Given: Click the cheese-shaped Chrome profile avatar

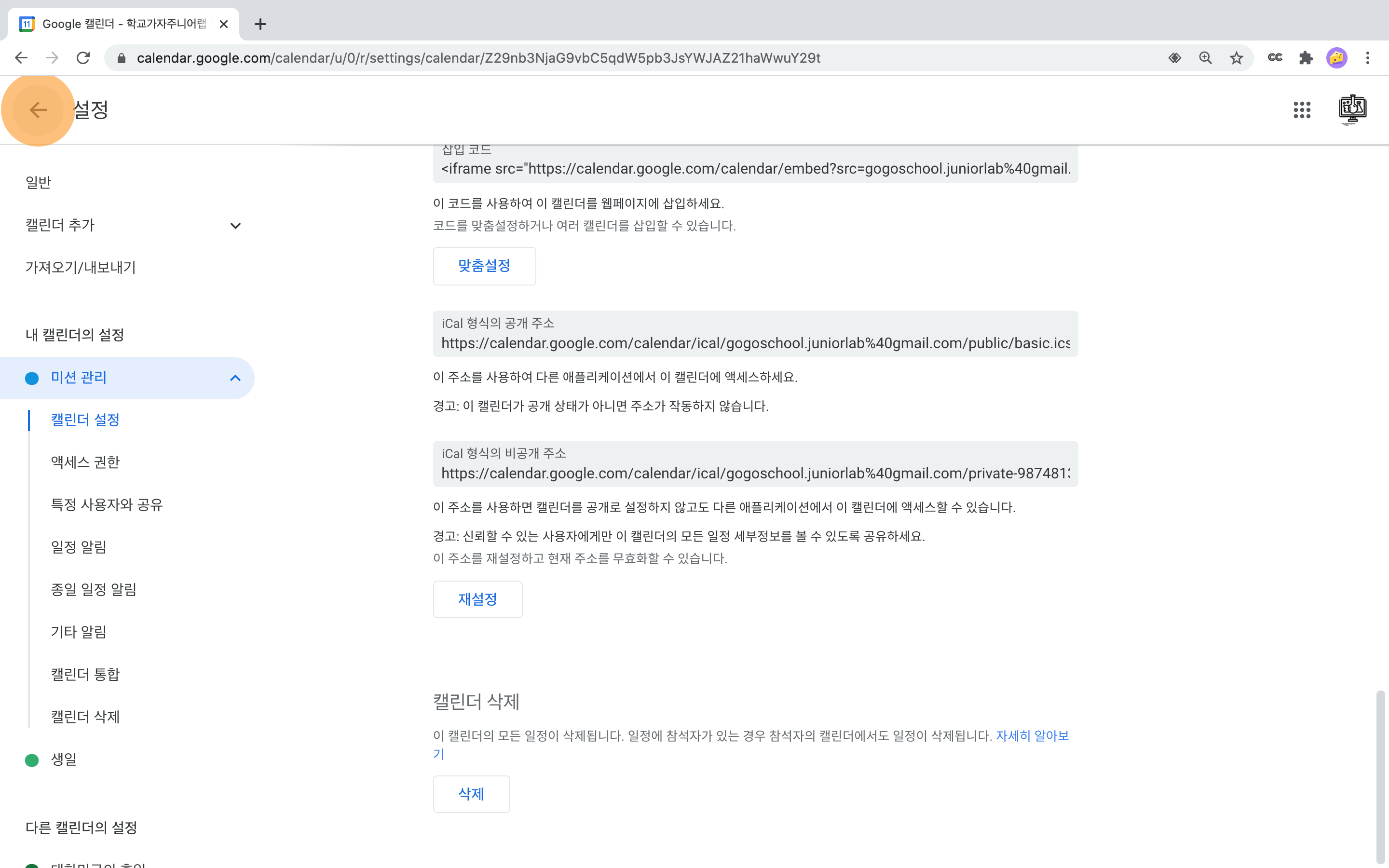Looking at the screenshot, I should [1337, 58].
